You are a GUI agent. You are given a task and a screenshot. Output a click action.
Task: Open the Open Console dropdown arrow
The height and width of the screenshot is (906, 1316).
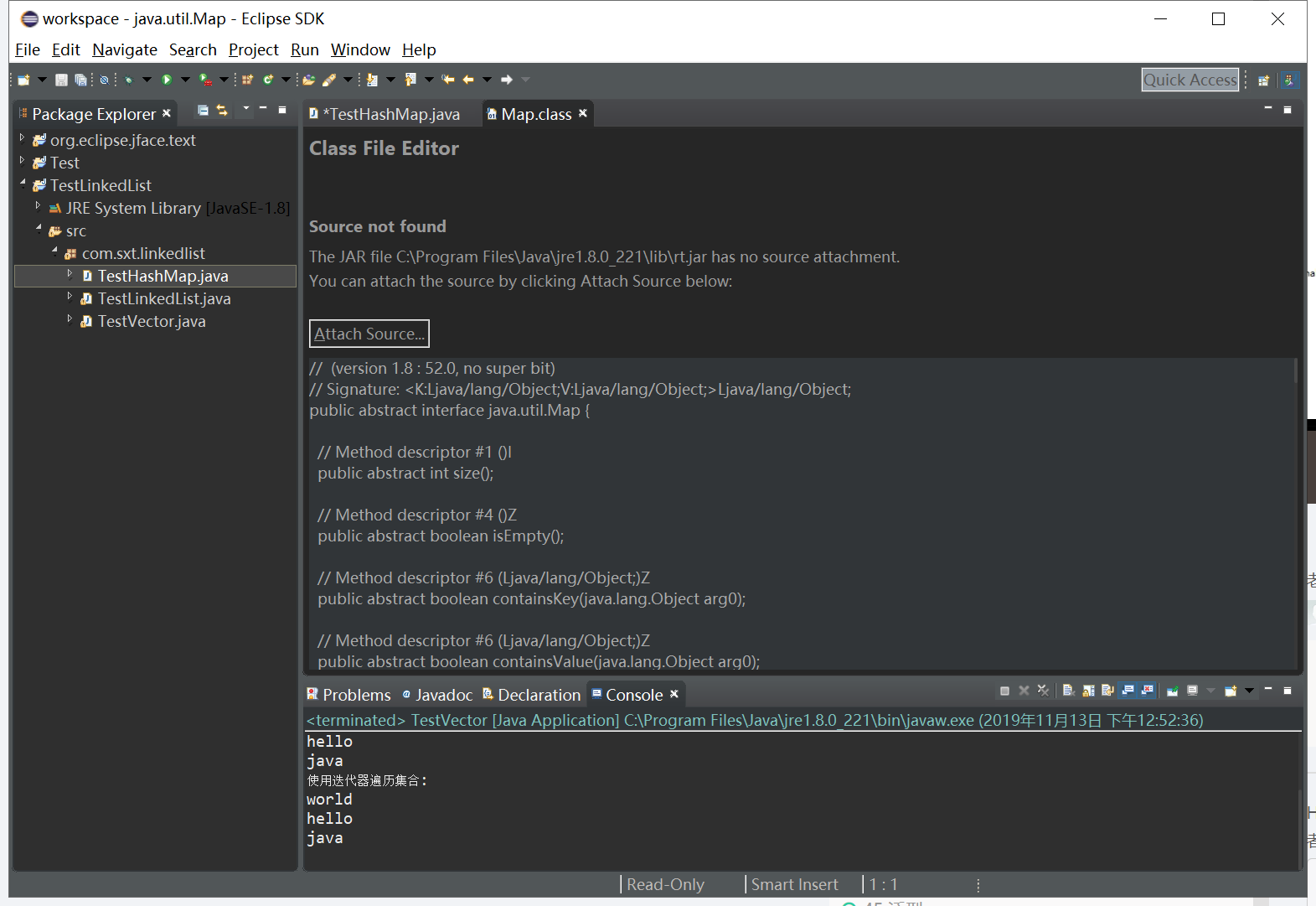point(1249,691)
